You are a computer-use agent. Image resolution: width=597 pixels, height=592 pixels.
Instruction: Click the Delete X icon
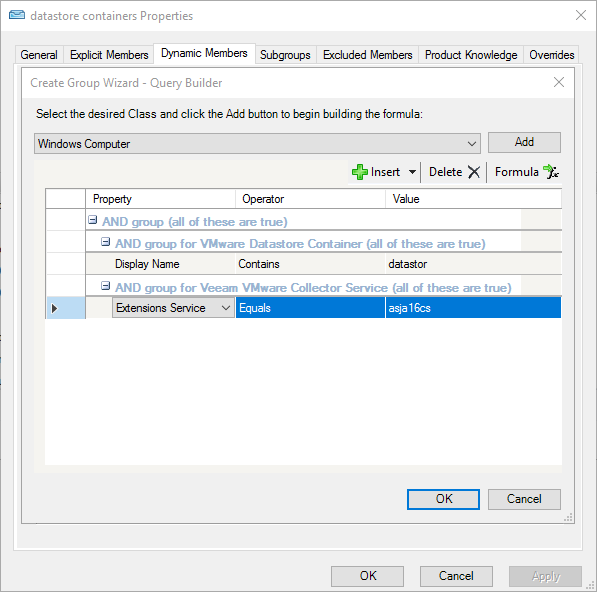coord(474,172)
